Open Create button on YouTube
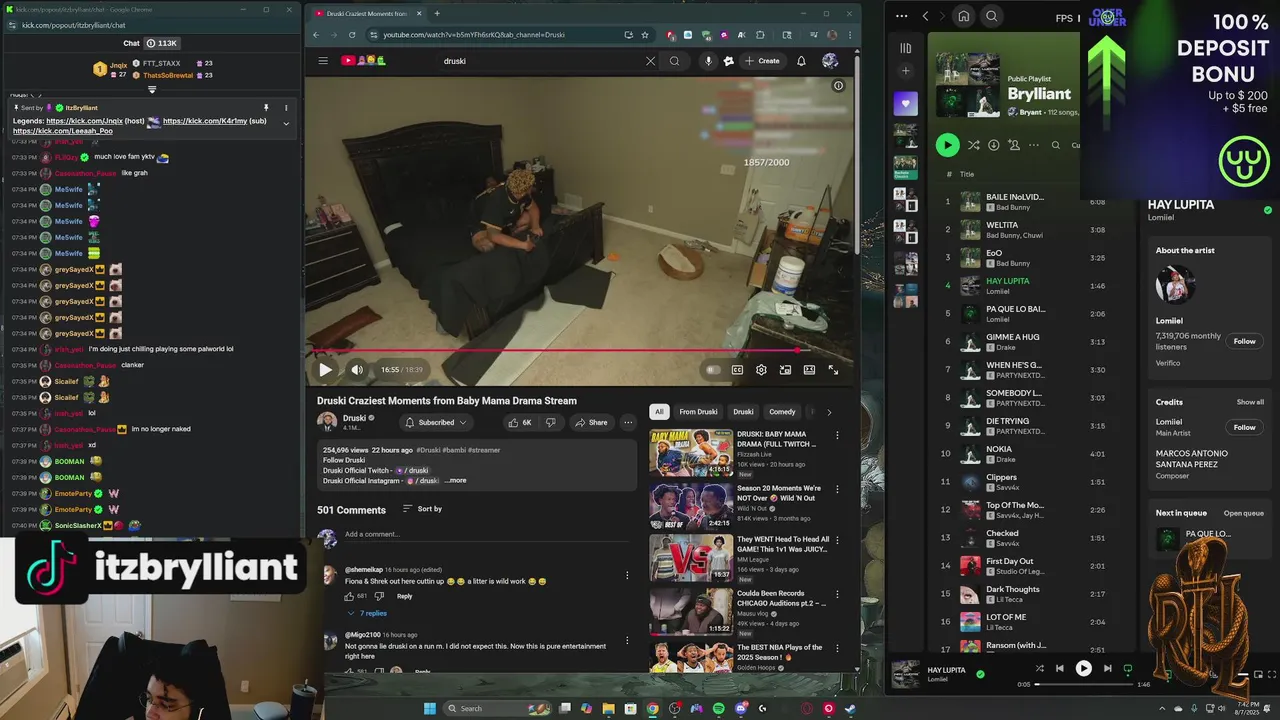1280x720 pixels. click(x=762, y=61)
